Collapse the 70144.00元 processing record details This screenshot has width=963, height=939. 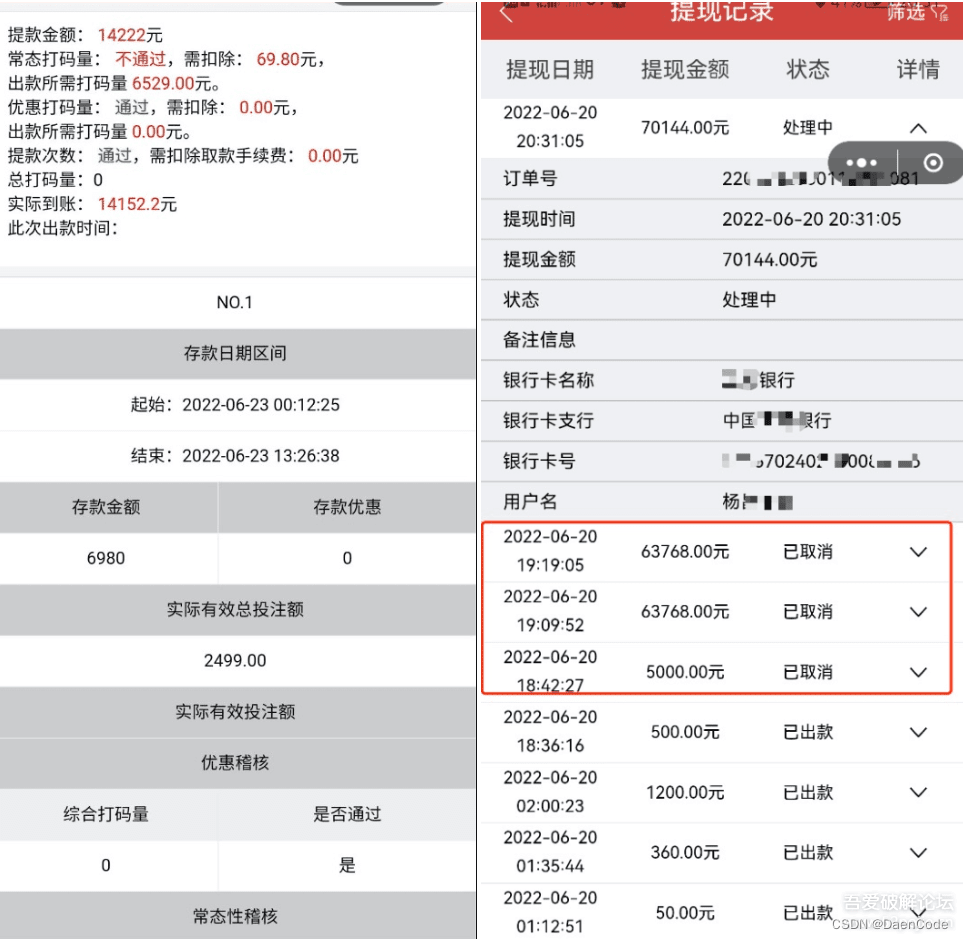917,127
